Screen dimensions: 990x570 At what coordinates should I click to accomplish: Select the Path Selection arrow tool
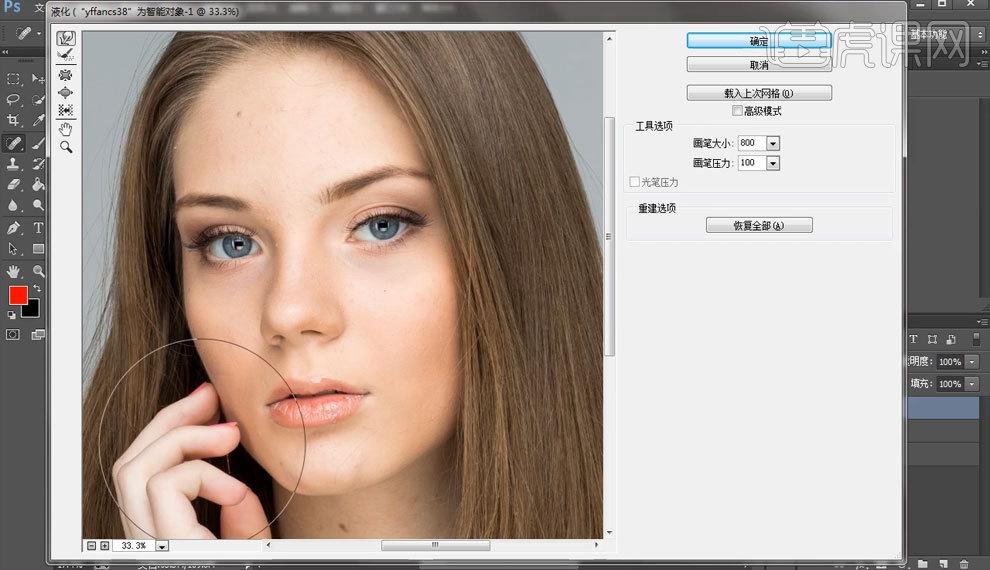pos(13,249)
